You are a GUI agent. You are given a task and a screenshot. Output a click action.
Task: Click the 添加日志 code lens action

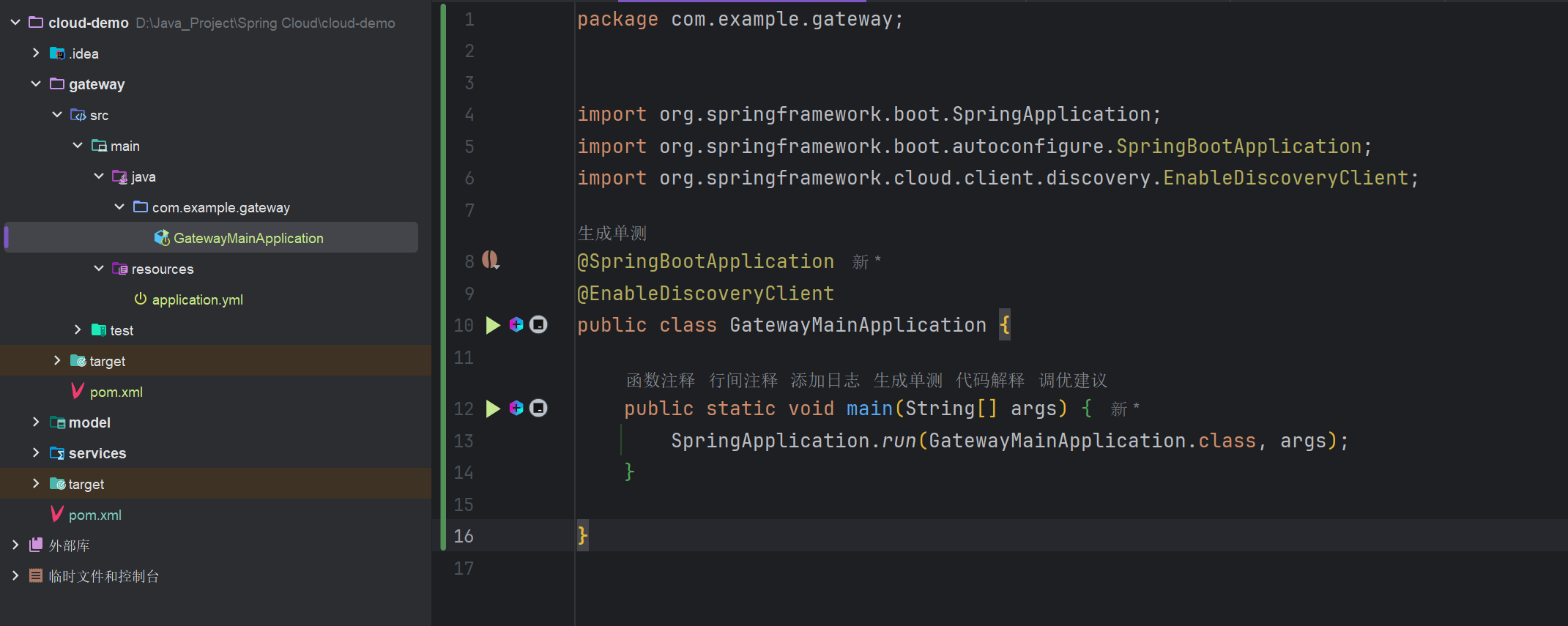click(825, 381)
